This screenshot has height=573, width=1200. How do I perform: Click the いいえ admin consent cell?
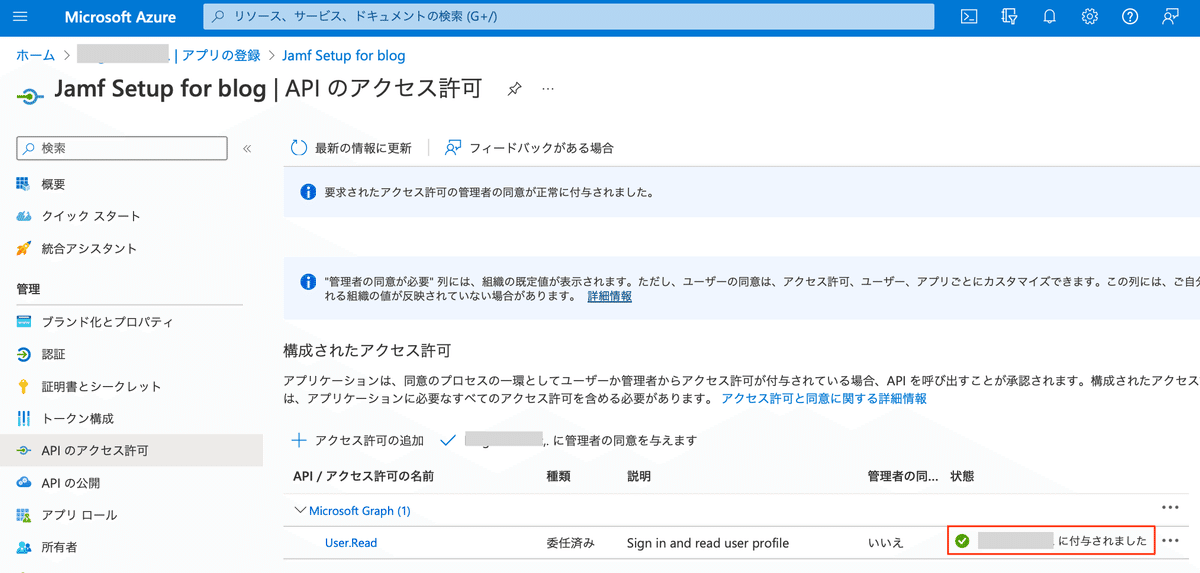pos(886,543)
